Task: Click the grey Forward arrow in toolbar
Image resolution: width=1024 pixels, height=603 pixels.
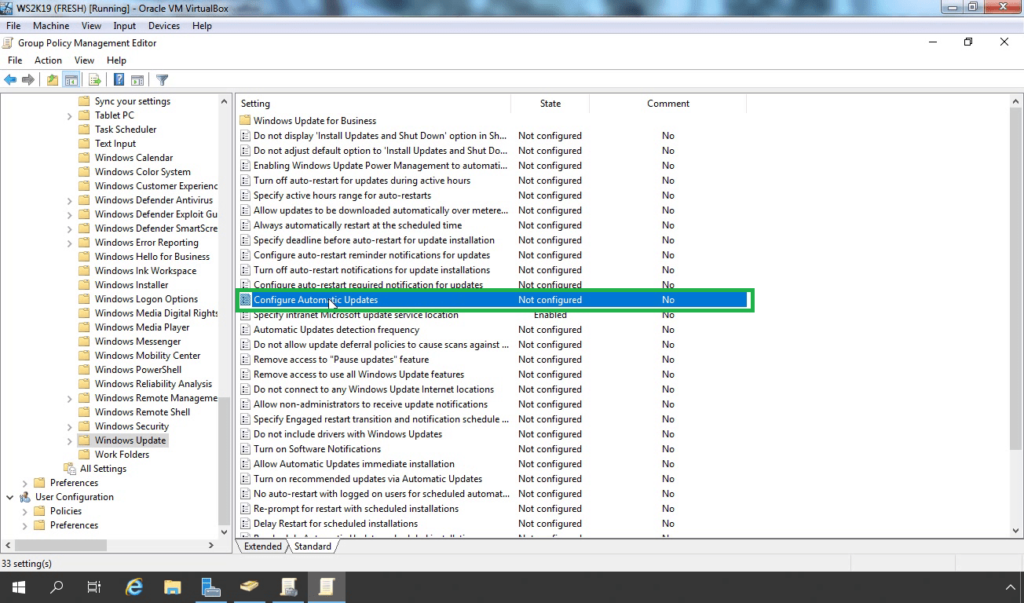Action: pos(28,80)
